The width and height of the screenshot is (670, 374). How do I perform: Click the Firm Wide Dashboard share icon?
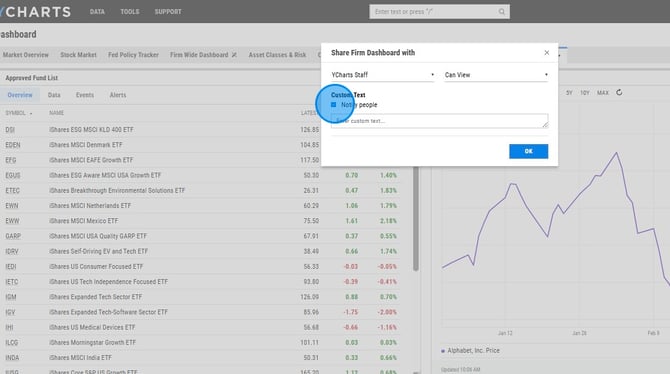click(234, 55)
